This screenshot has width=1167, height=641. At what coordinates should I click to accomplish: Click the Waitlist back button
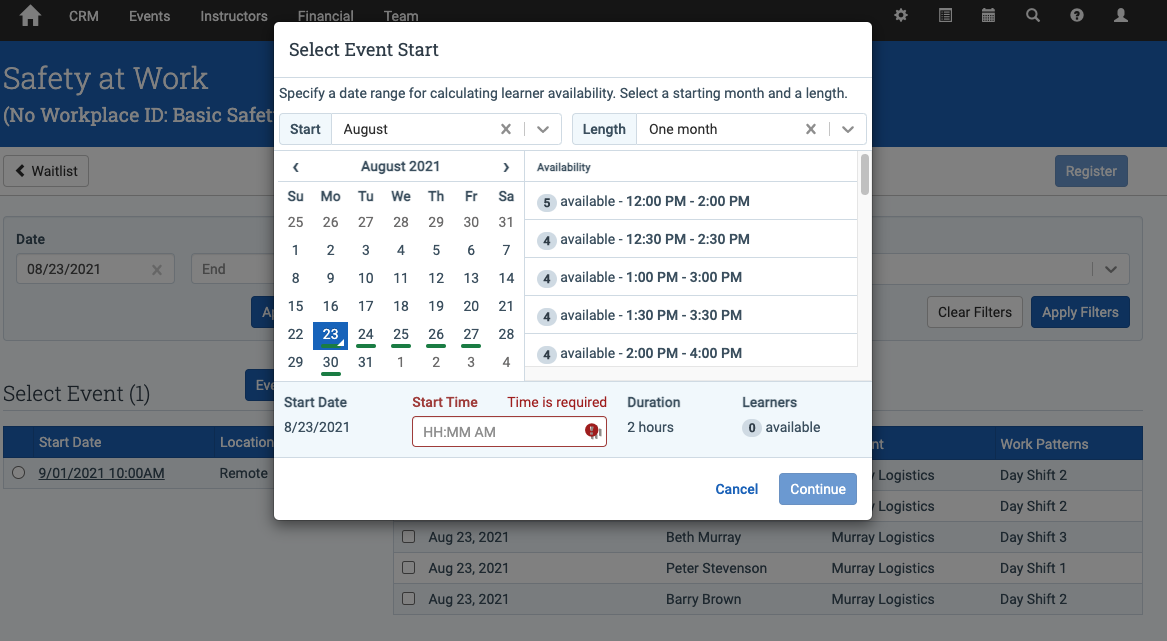[x=46, y=171]
